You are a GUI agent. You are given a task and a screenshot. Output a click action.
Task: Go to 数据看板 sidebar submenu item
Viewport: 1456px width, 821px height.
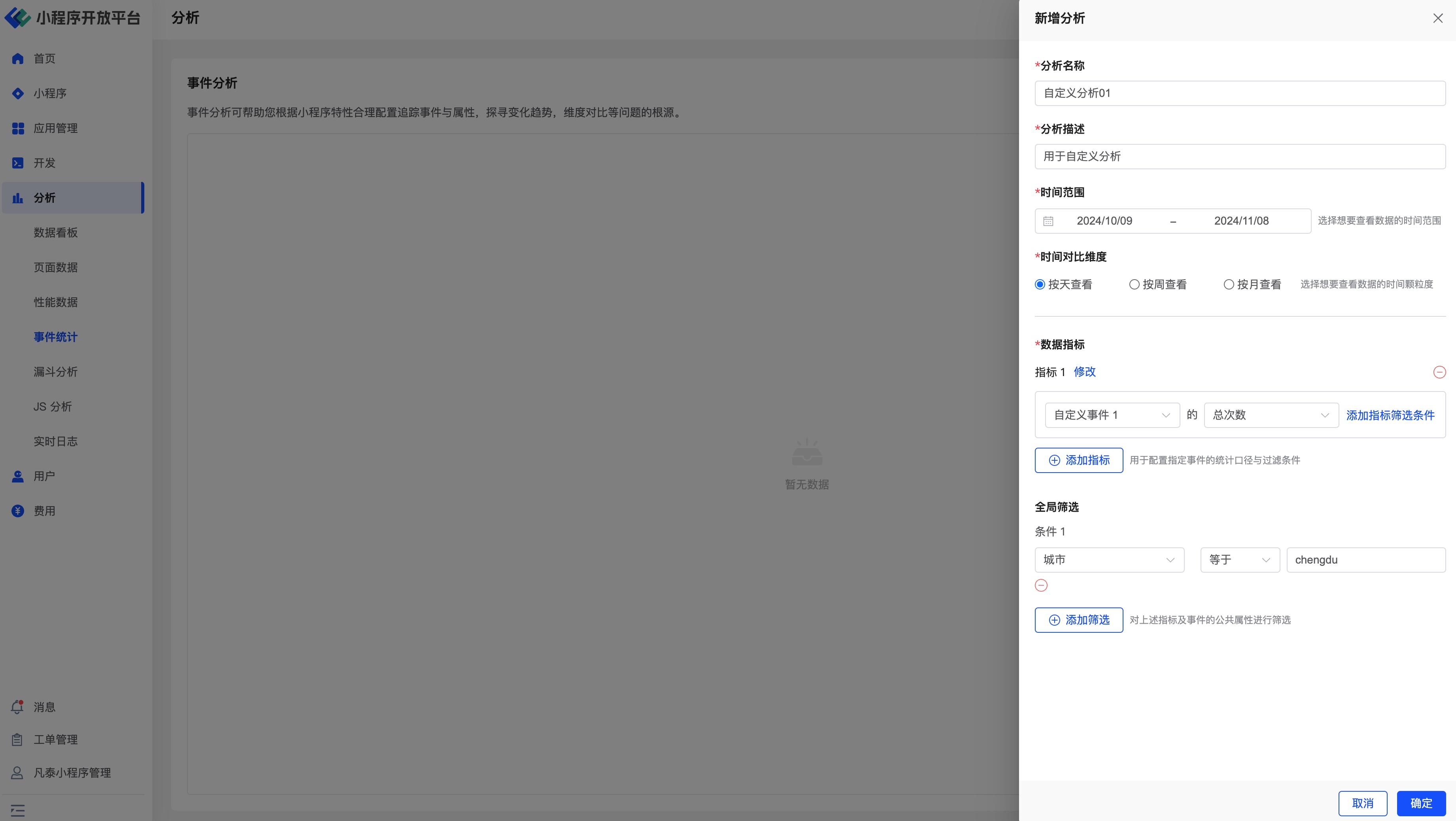click(55, 233)
